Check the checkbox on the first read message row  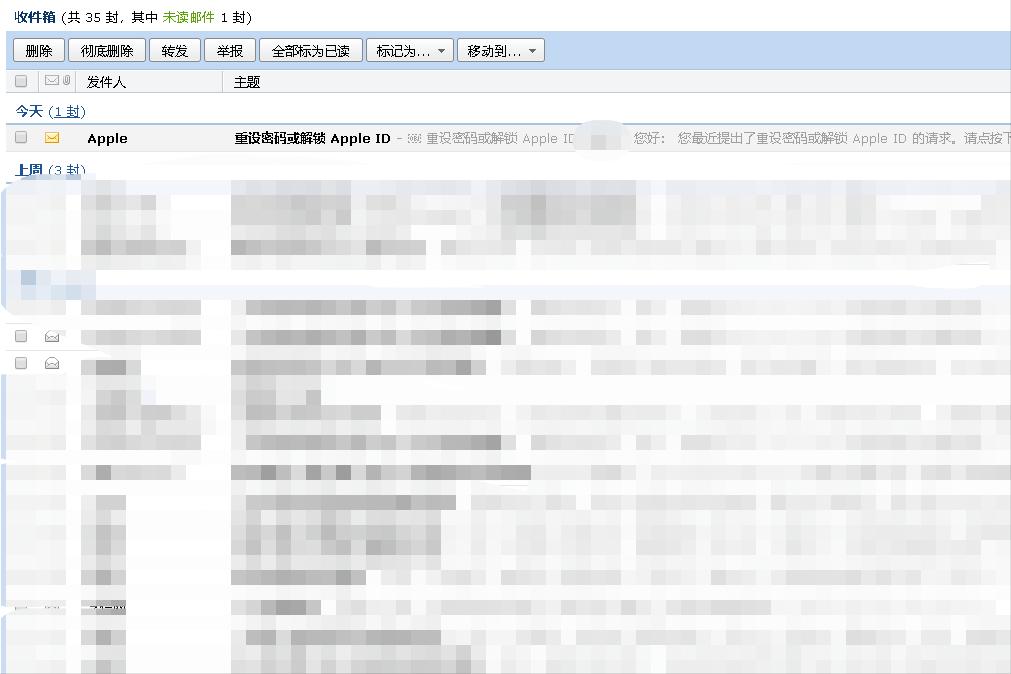[21, 336]
